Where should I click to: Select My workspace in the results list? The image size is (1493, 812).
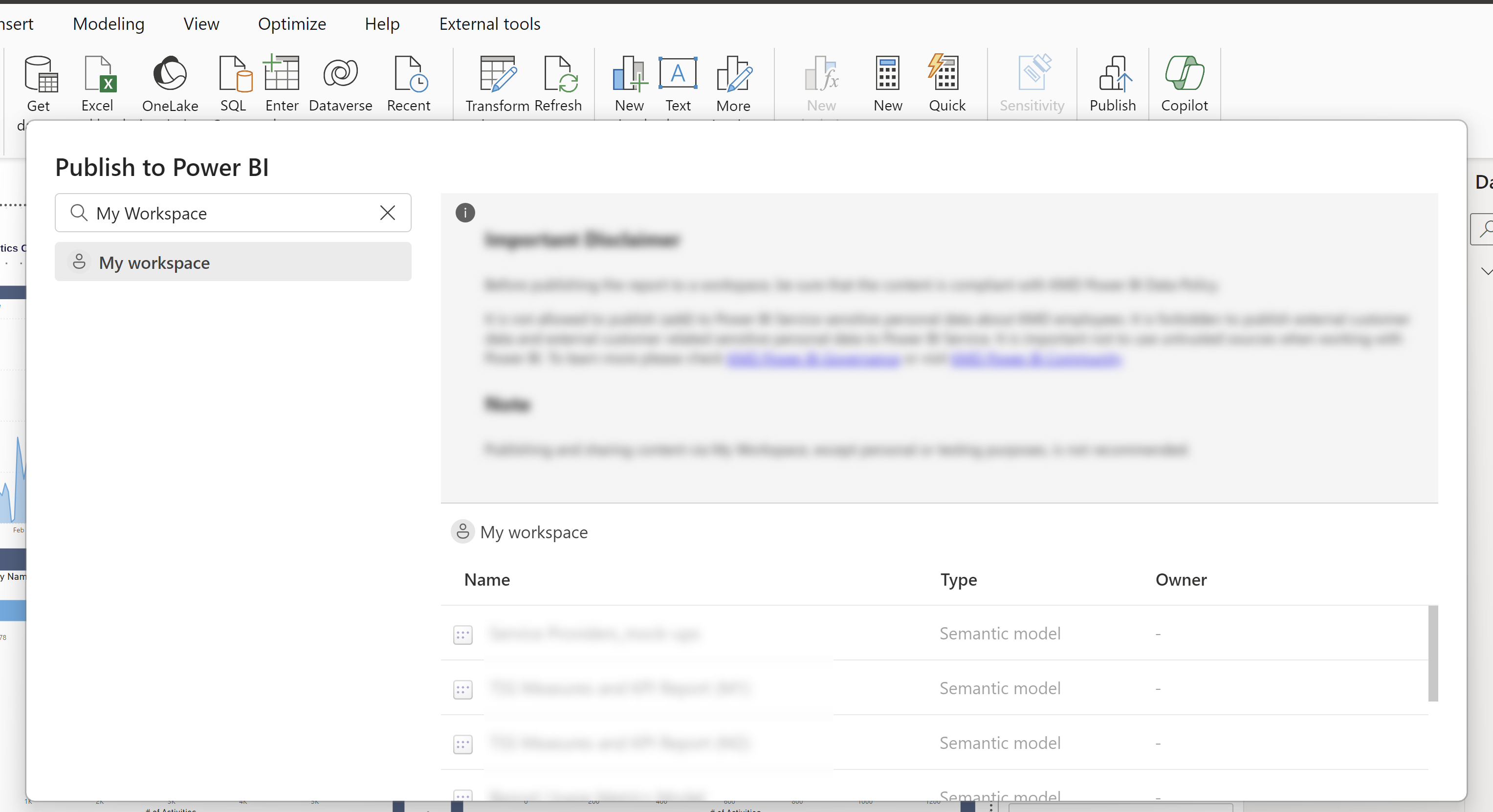pos(233,262)
